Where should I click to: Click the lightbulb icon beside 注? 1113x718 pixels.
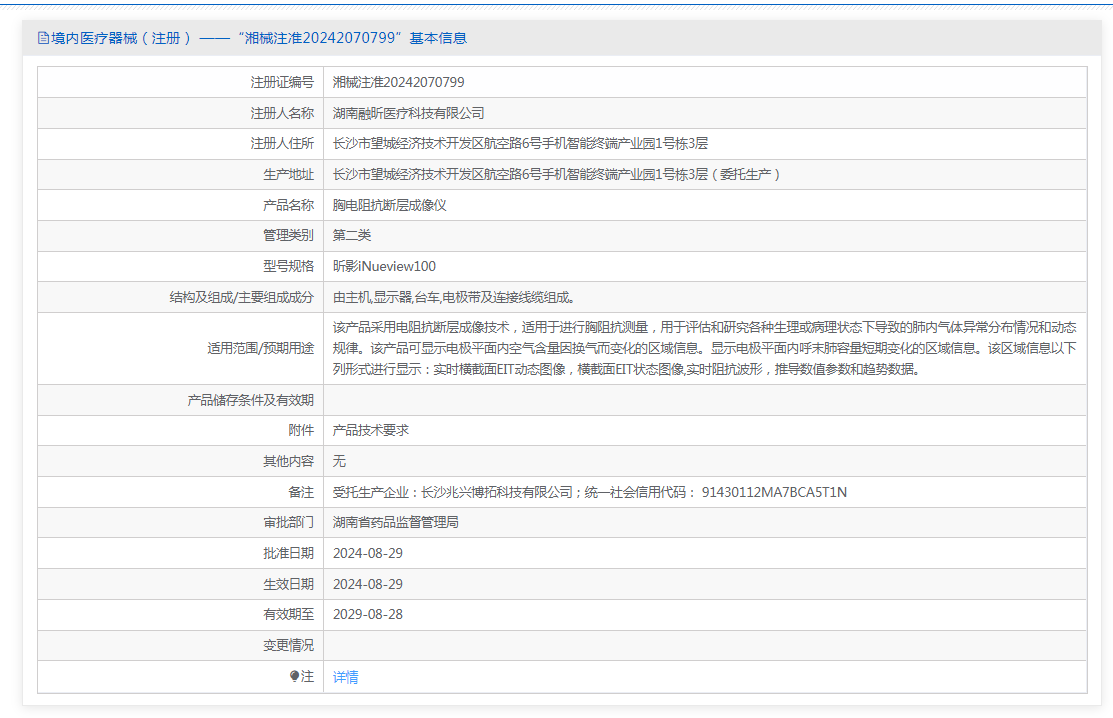pos(294,676)
